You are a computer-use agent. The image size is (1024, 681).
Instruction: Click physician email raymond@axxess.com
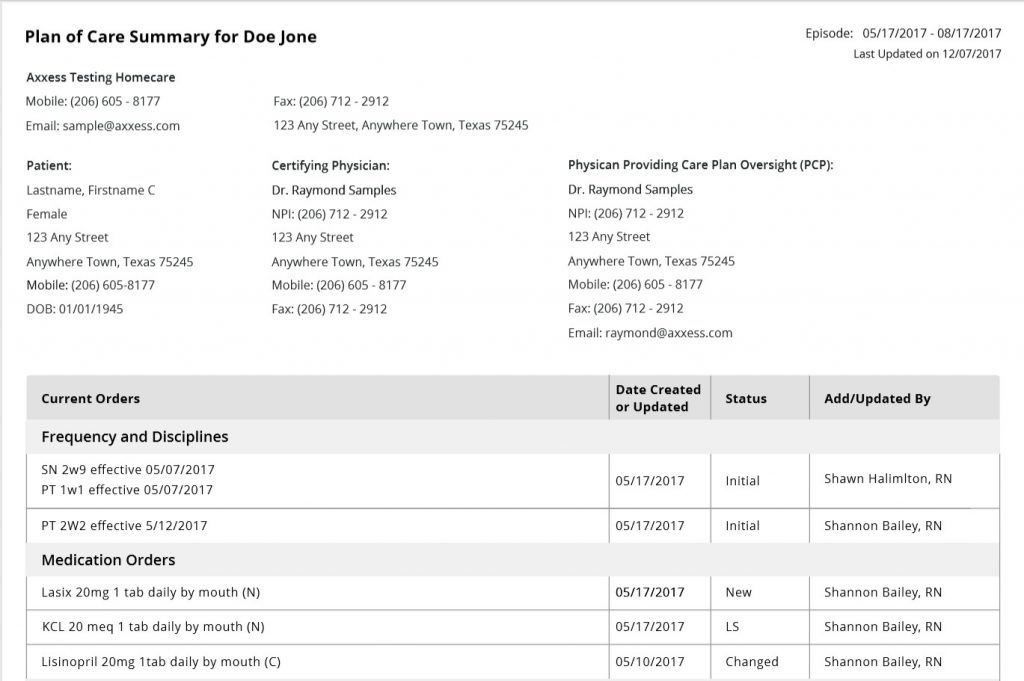669,333
